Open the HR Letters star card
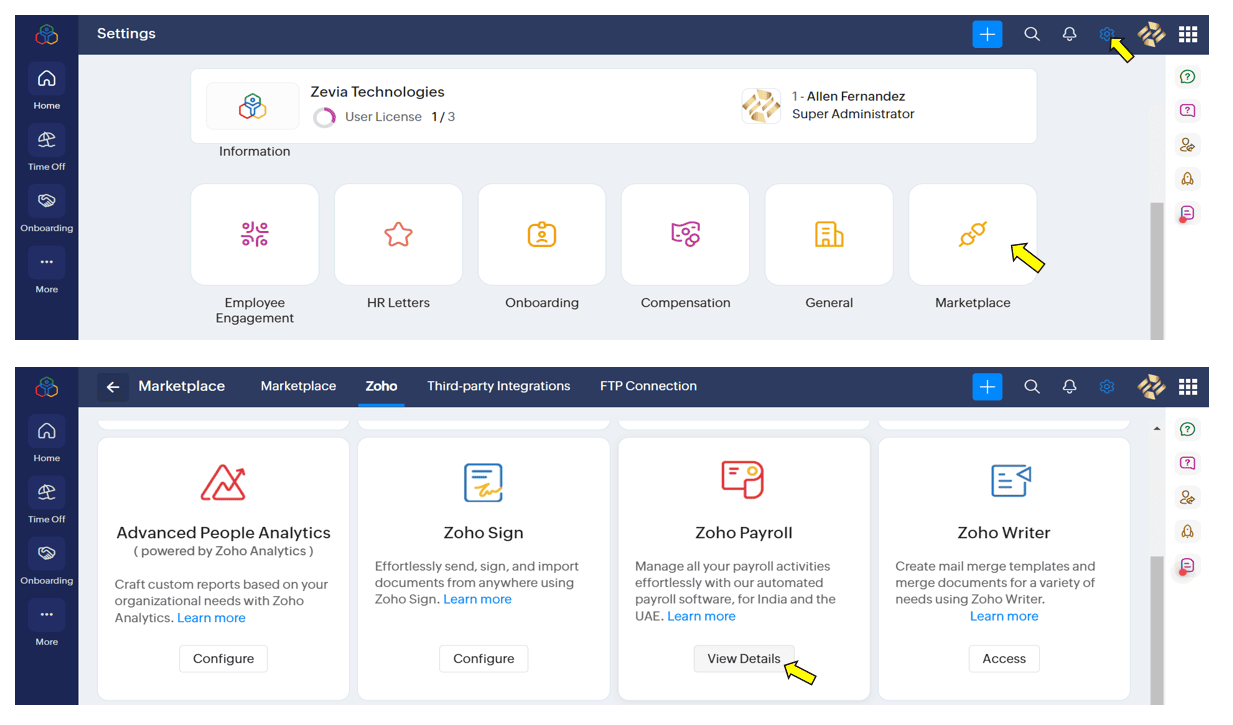 point(398,235)
